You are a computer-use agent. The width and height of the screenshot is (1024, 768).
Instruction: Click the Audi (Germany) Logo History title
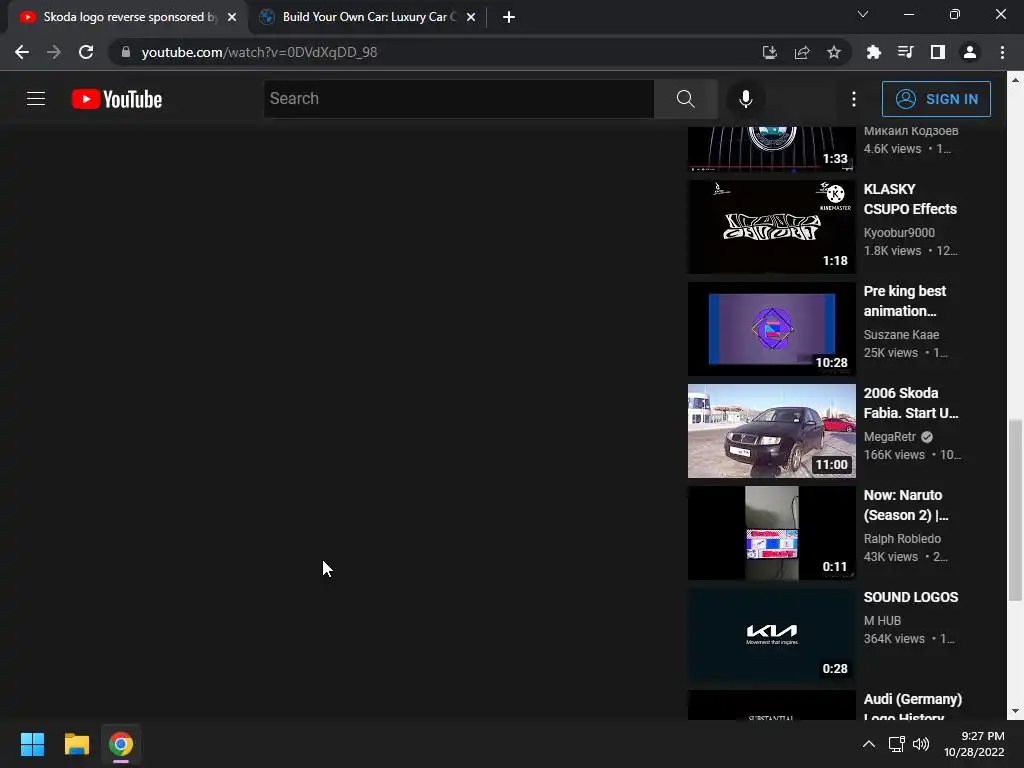tap(912, 708)
